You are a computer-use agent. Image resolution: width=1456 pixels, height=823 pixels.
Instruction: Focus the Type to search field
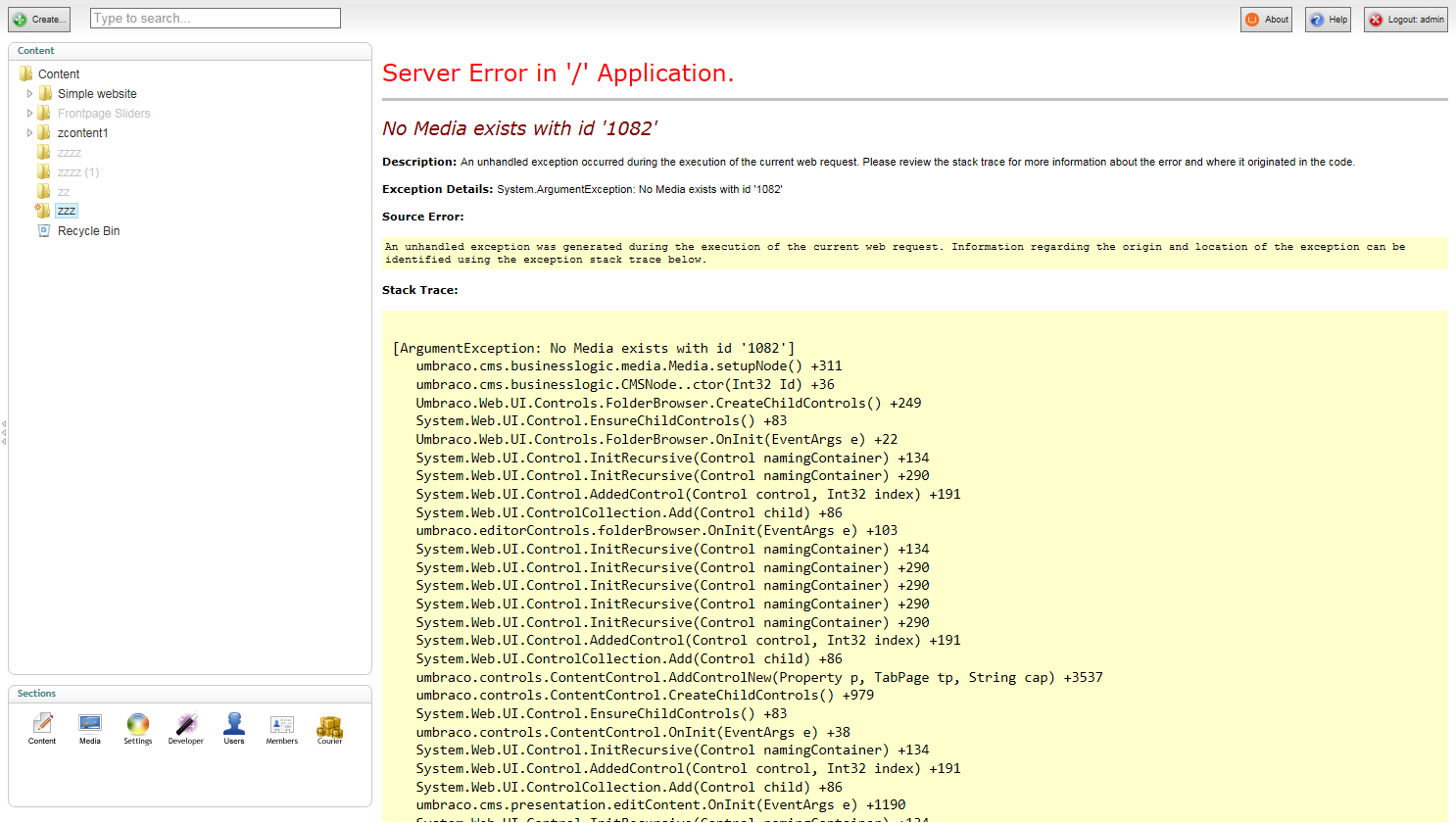point(216,19)
